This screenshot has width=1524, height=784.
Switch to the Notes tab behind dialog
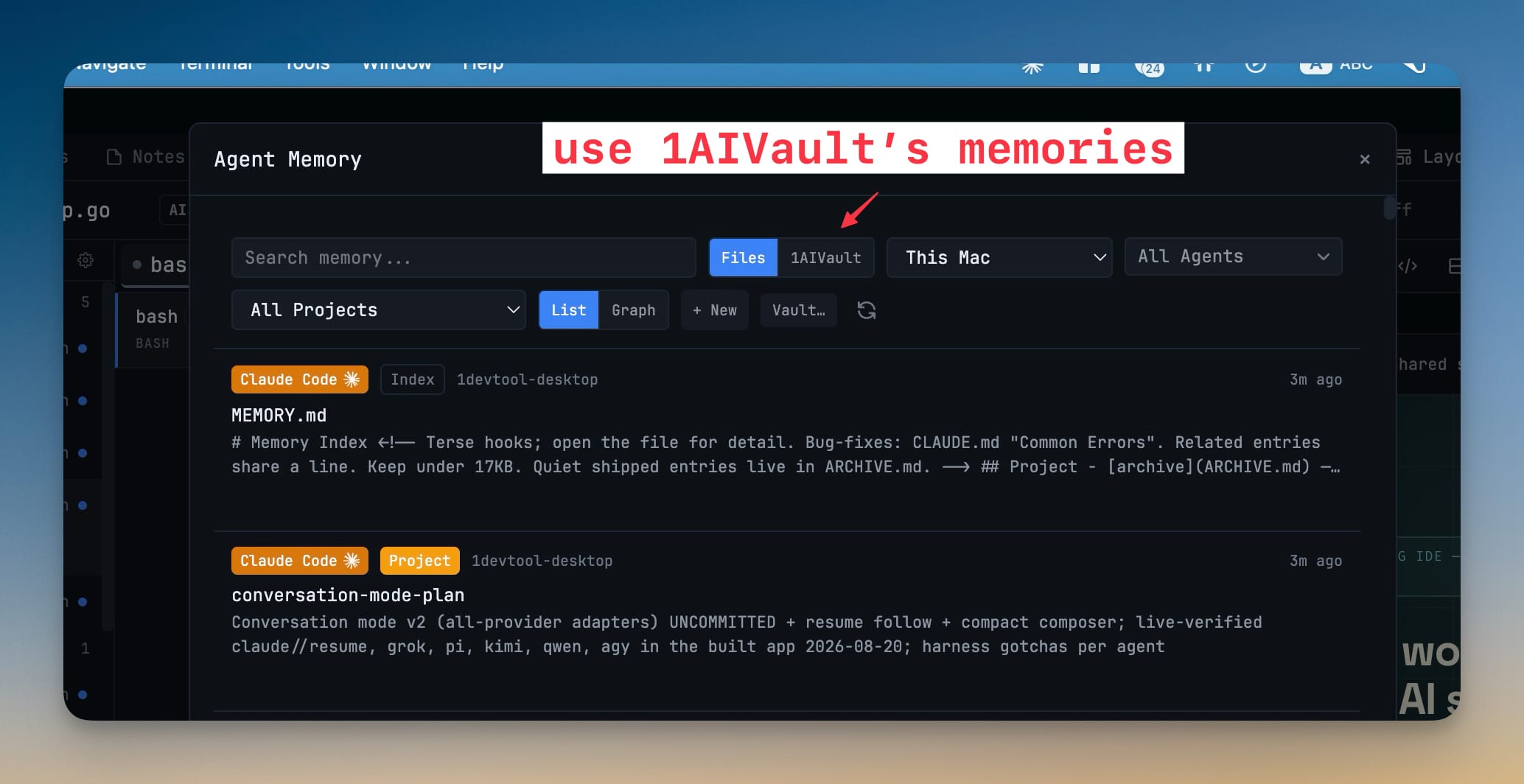click(x=146, y=157)
